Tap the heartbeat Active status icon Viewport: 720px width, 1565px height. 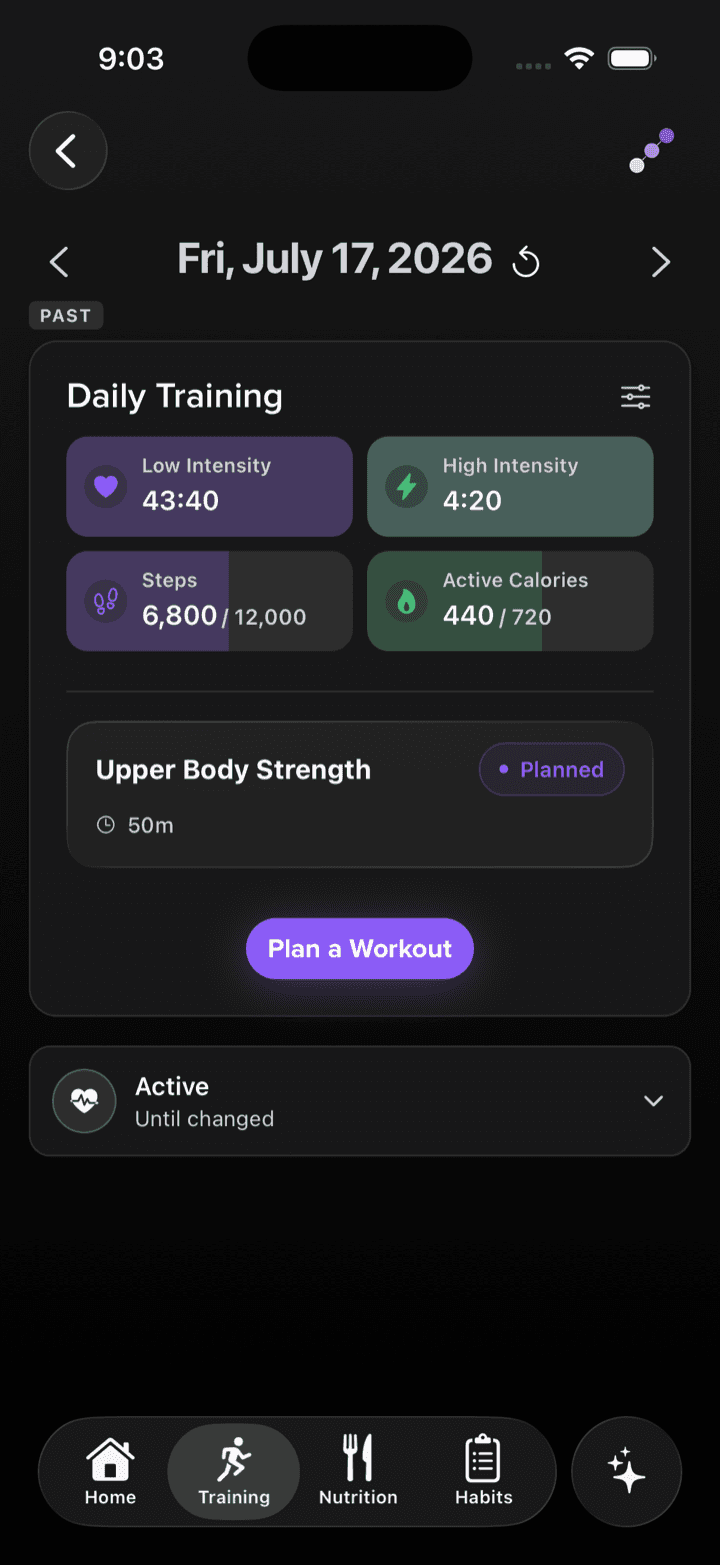[x=84, y=1101]
